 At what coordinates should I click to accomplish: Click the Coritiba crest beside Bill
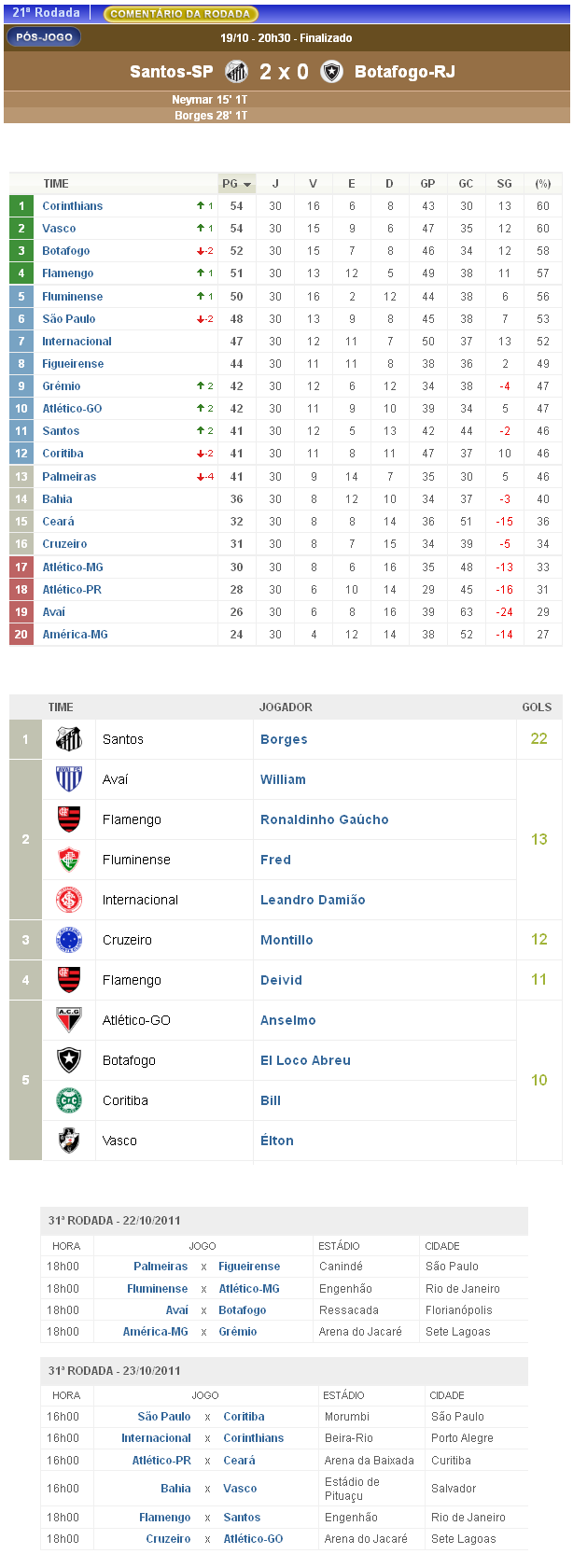[x=69, y=1100]
